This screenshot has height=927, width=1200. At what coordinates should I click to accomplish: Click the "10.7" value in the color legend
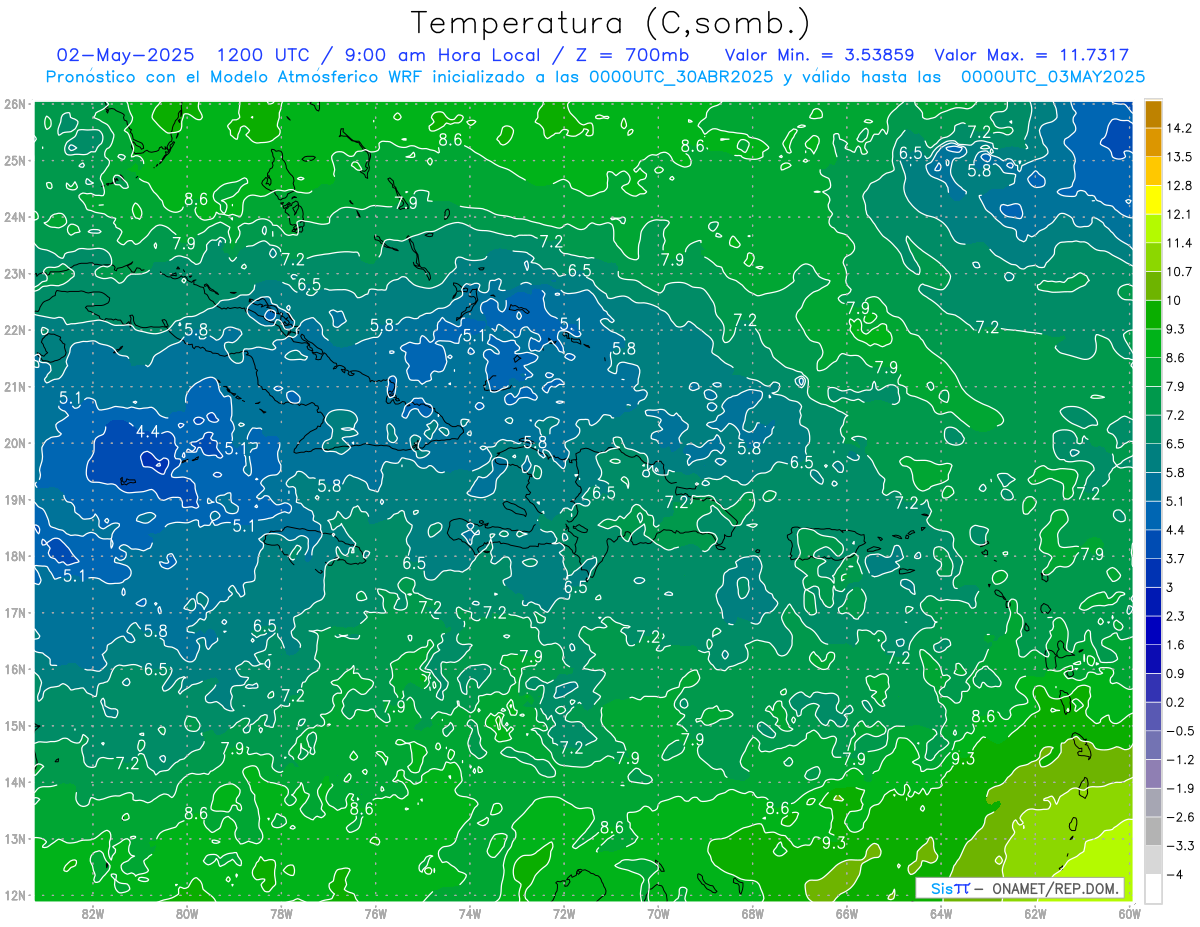coord(1179,272)
